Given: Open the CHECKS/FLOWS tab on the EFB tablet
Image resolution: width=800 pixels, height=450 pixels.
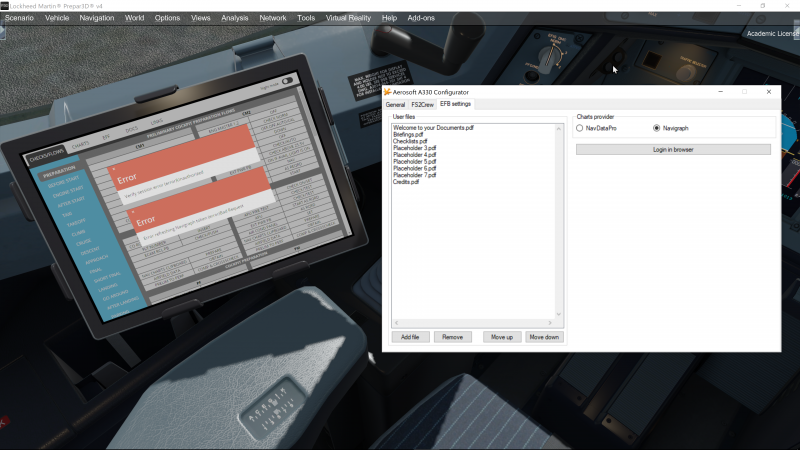Looking at the screenshot, I should coord(46,156).
